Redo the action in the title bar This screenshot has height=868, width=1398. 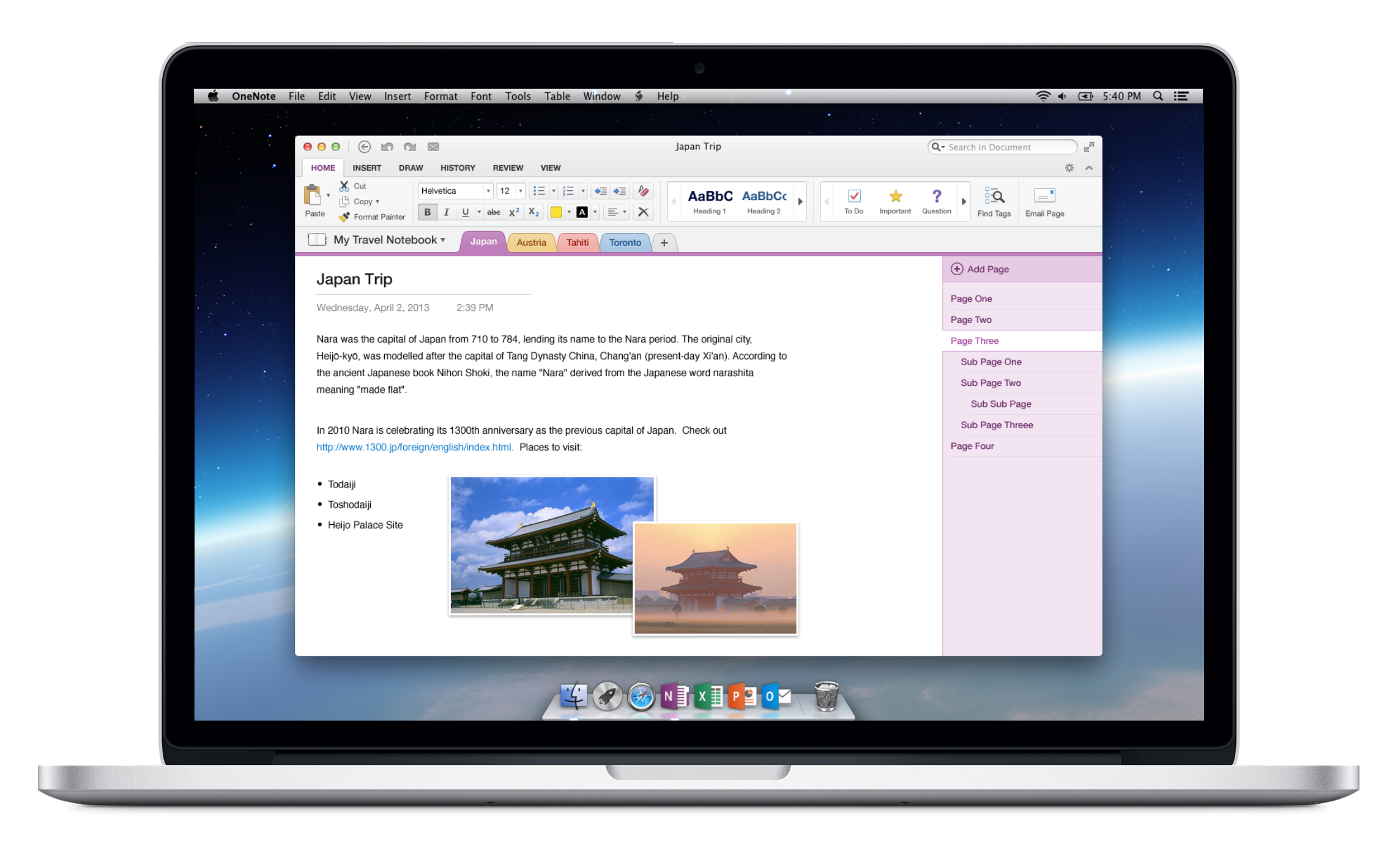tap(410, 147)
